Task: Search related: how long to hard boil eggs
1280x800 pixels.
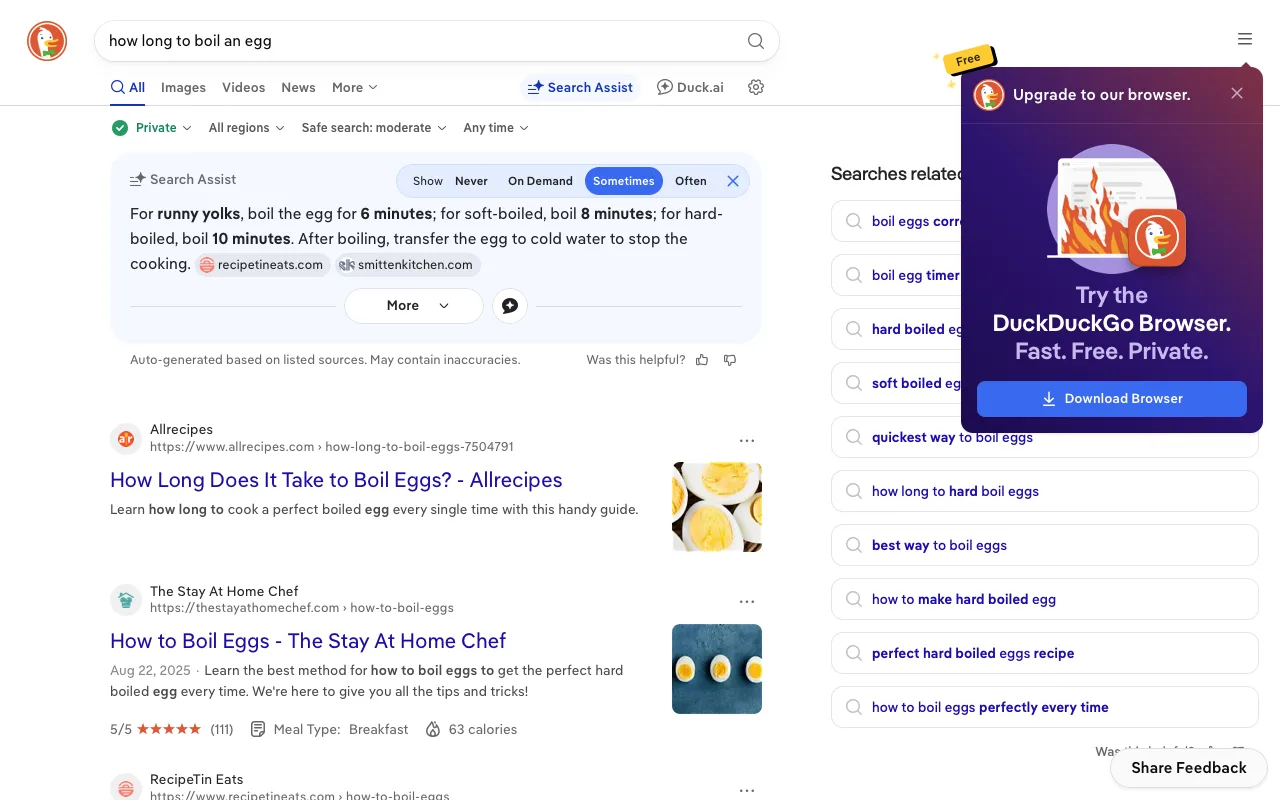Action: [x=1044, y=492]
